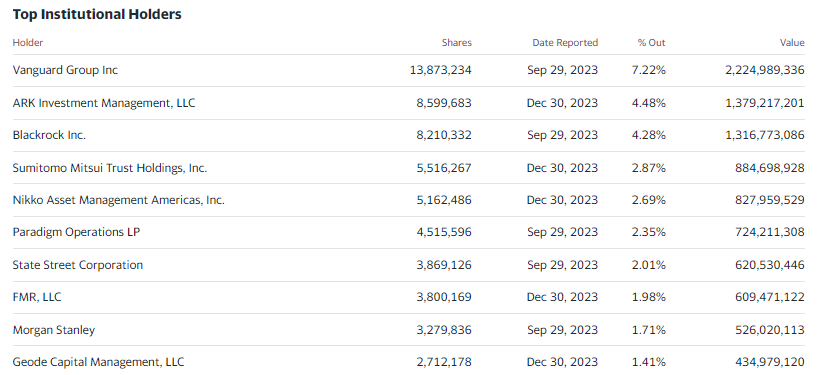Click ARK shares value 8,599,683

[x=444, y=103]
